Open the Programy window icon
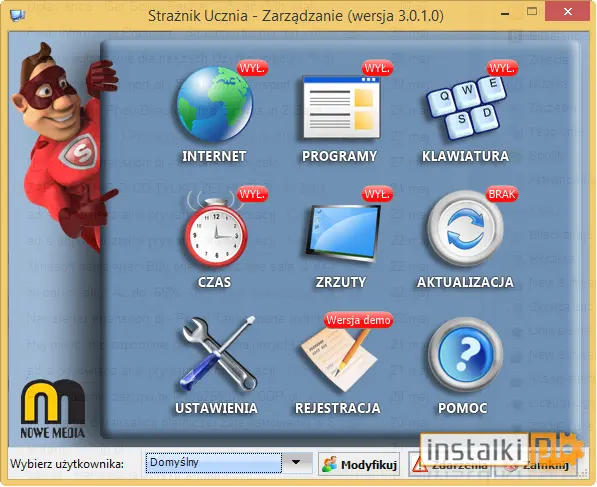Viewport: 597px width, 487px height. pos(342,107)
